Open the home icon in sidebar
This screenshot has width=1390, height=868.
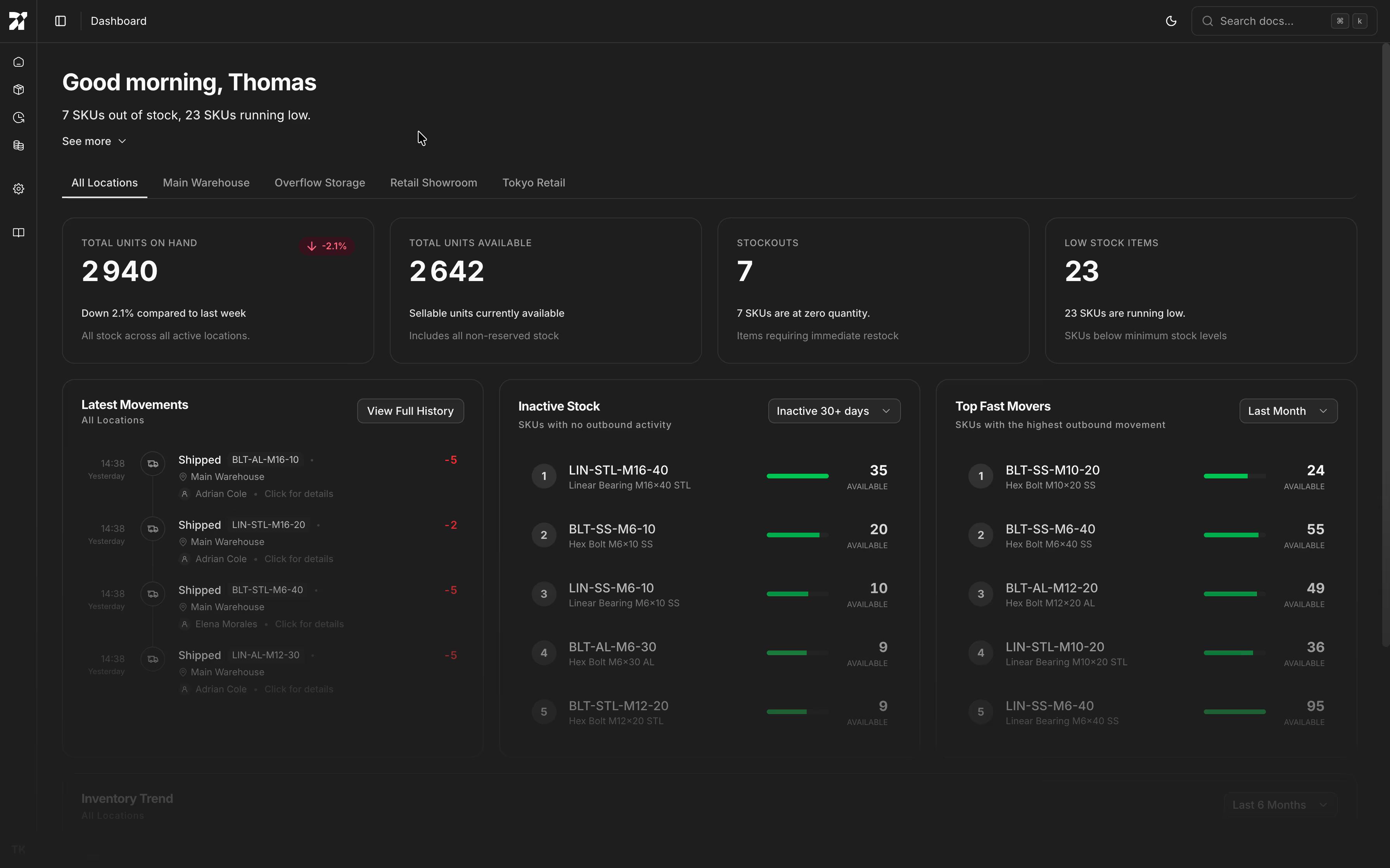18,62
